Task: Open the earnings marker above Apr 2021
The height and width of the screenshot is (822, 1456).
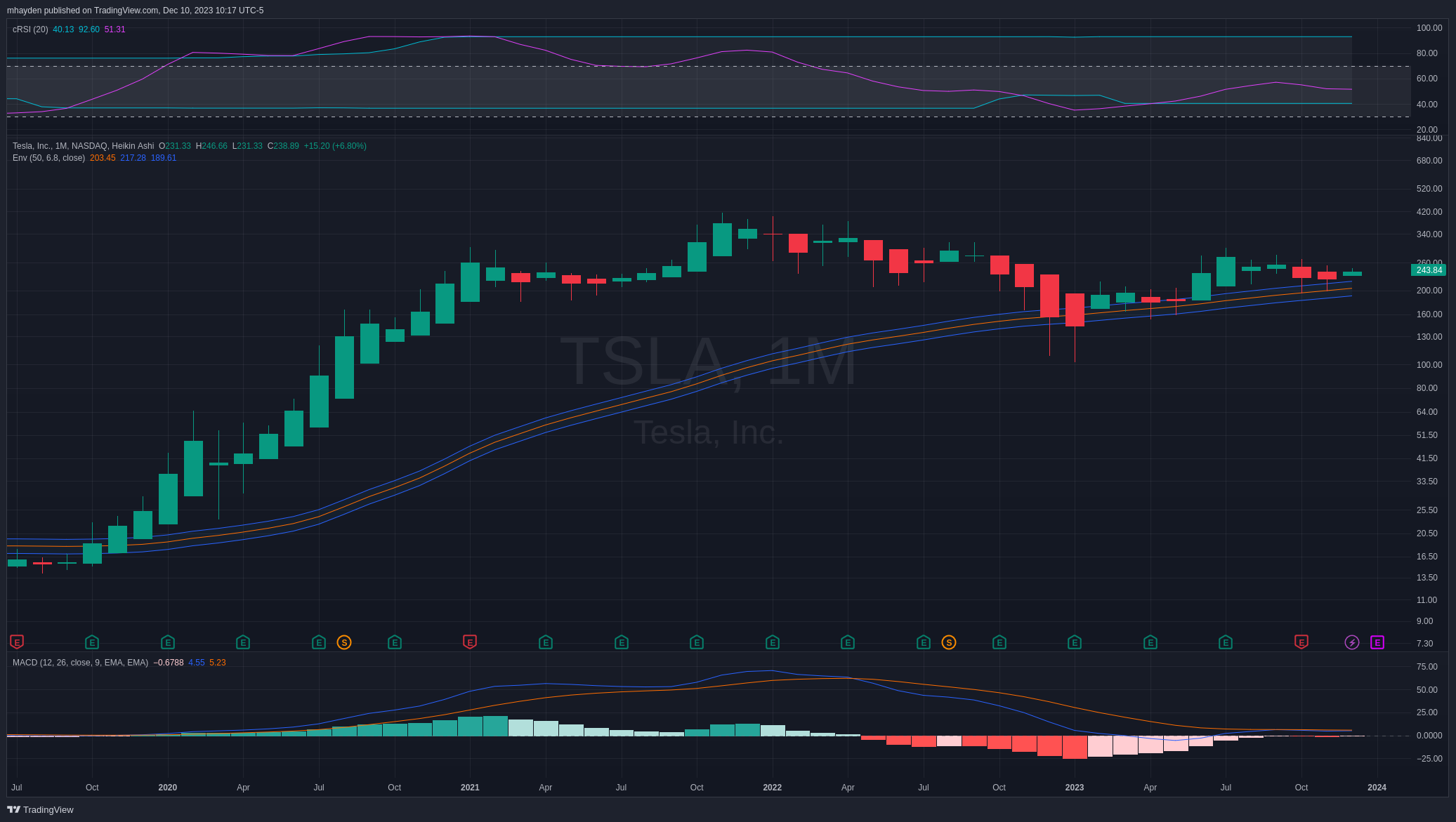Action: (x=546, y=642)
